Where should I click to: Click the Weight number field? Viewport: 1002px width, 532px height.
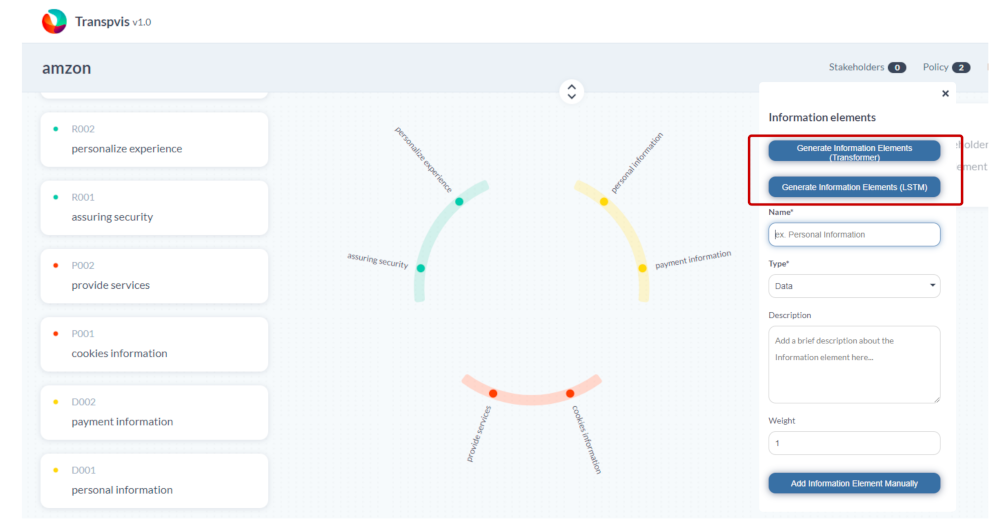pyautogui.click(x=854, y=443)
